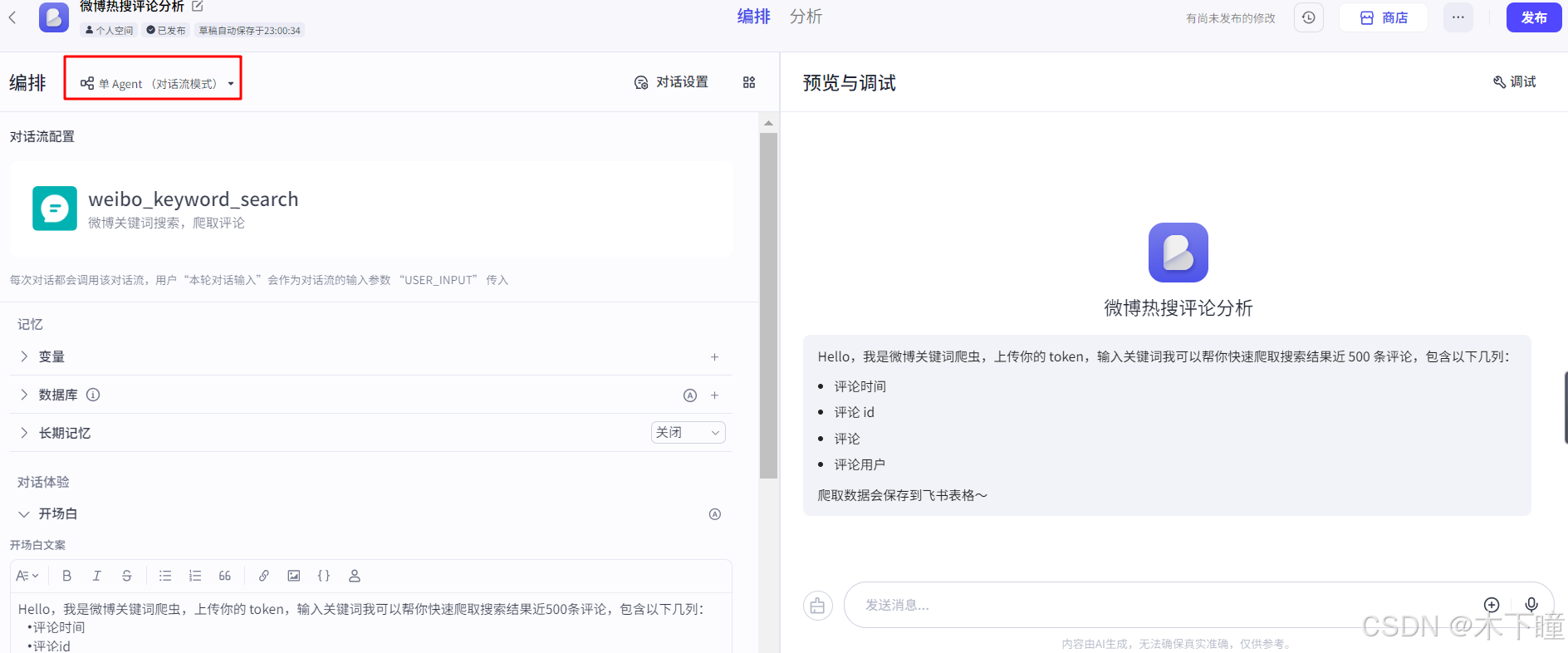This screenshot has width=1568, height=653.
Task: Add attachment with circled plus icon
Action: click(x=1492, y=605)
